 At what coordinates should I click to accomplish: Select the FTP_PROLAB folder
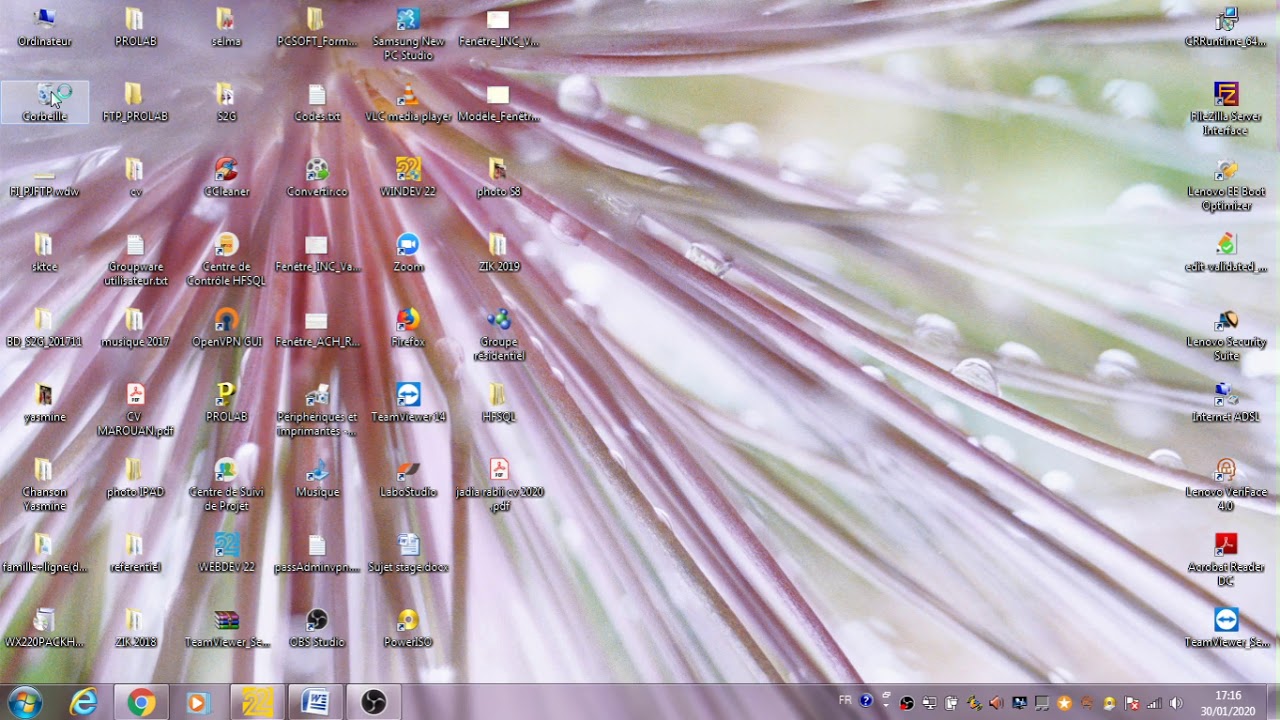point(135,102)
